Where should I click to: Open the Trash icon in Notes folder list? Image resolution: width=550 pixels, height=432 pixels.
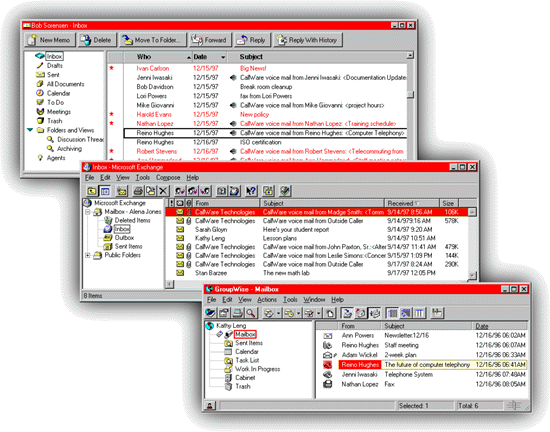40,121
